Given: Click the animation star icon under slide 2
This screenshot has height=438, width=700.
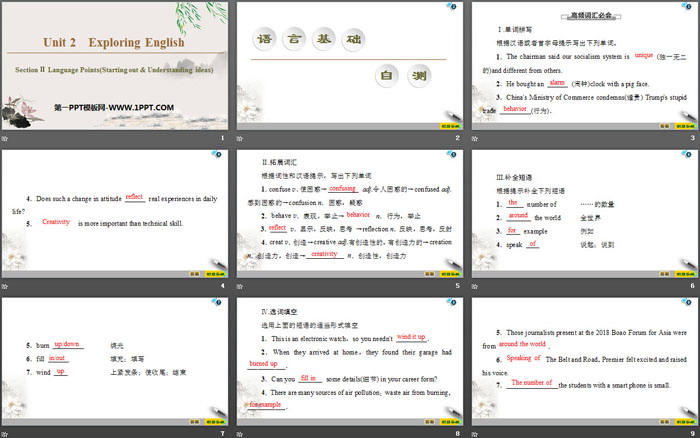Looking at the screenshot, I should (x=240, y=138).
